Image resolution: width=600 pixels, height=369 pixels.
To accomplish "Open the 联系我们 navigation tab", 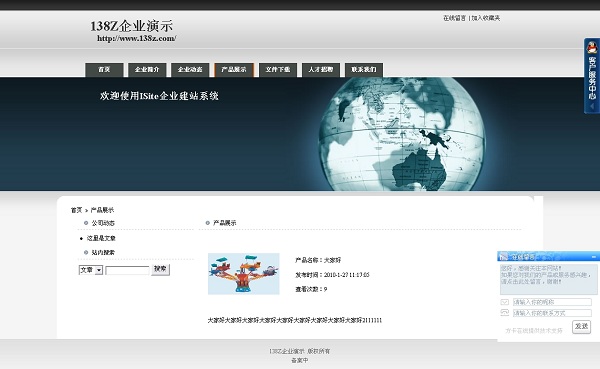I will click(x=364, y=70).
